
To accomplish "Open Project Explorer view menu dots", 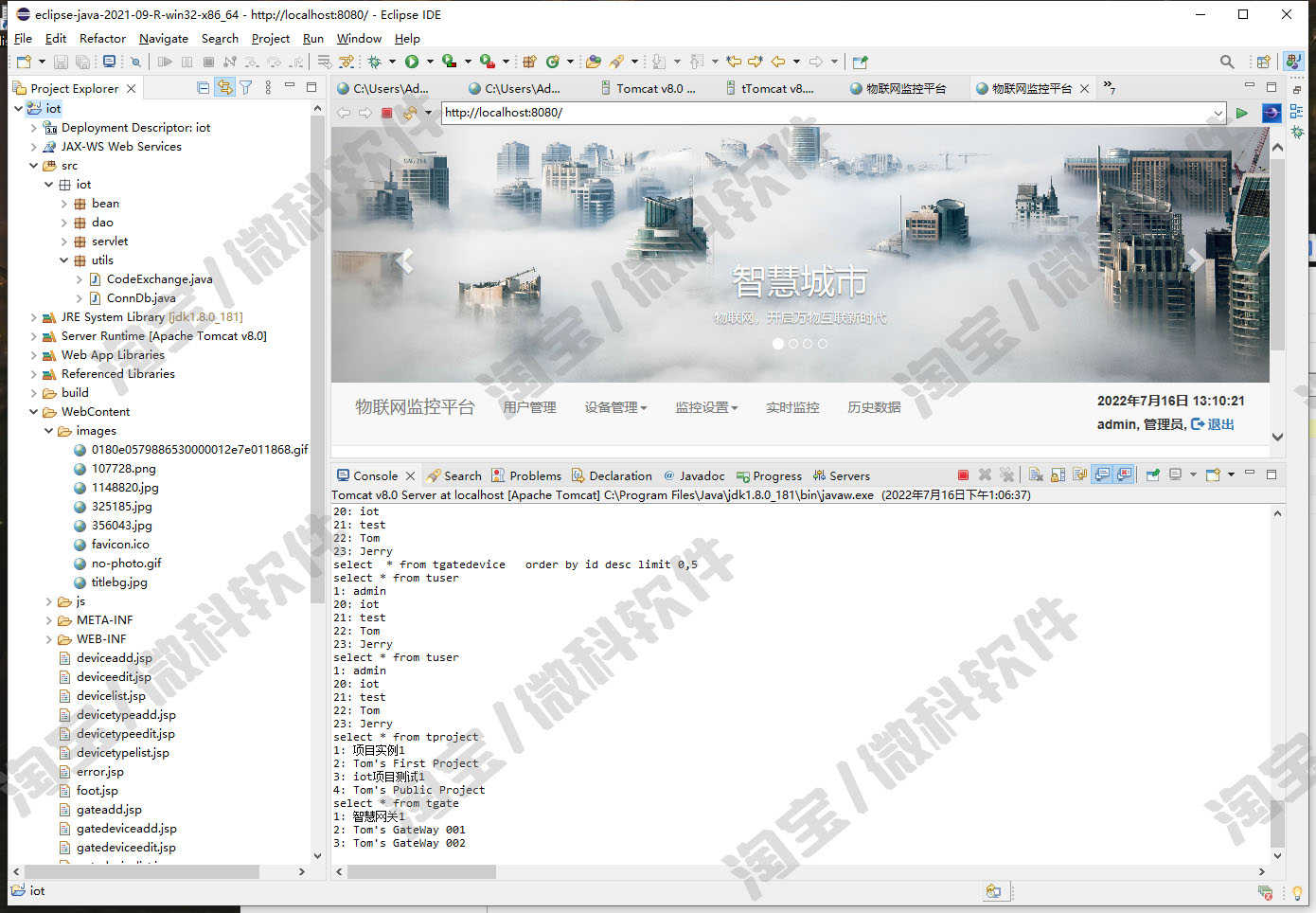I will pos(268,88).
